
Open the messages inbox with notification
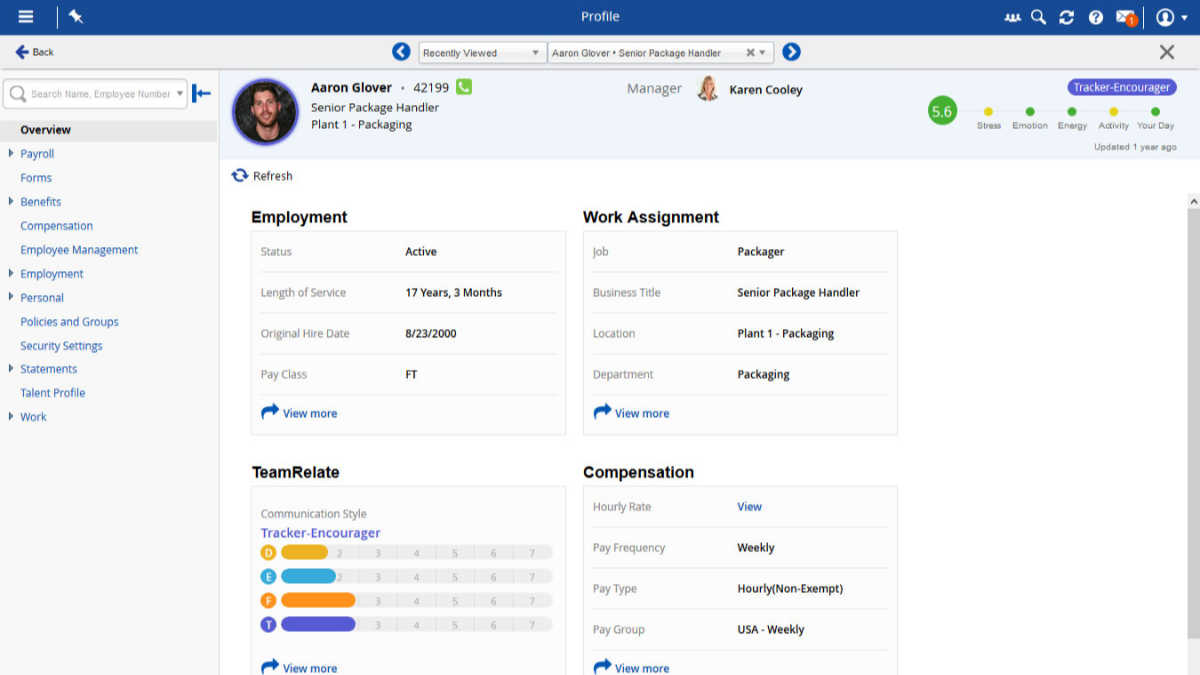point(1125,17)
